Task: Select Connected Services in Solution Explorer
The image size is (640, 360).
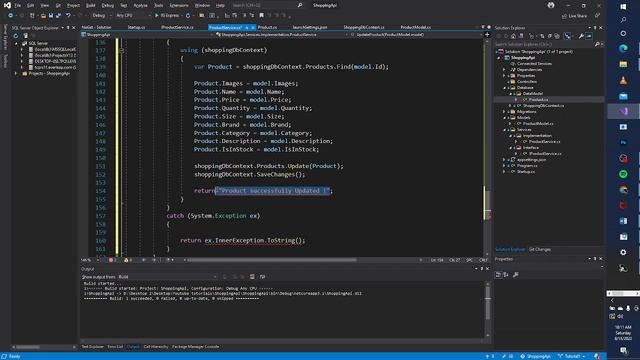Action: point(534,64)
